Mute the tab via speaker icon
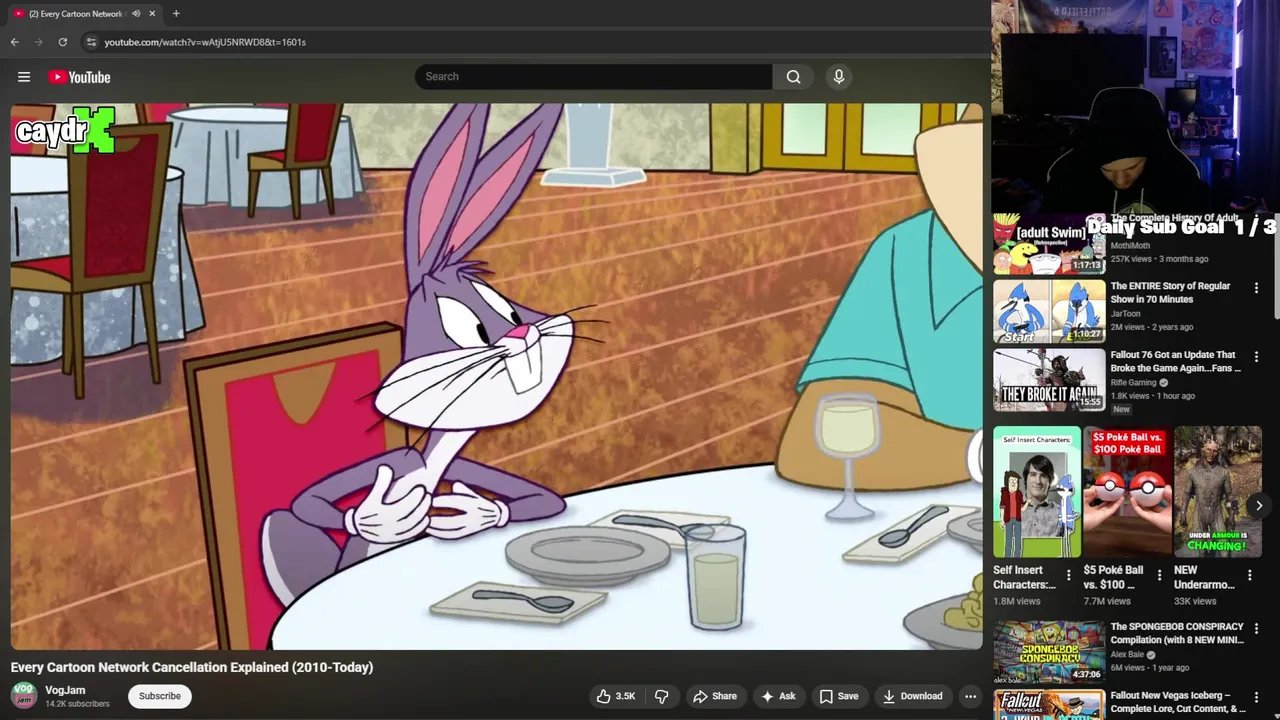The height and width of the screenshot is (720, 1280). coord(136,13)
